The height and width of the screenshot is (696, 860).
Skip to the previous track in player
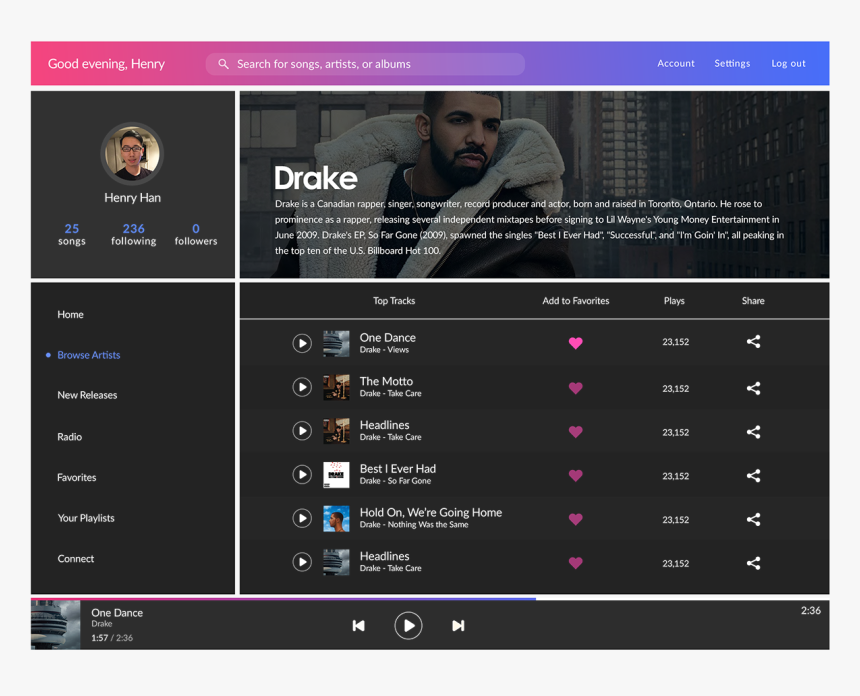359,626
